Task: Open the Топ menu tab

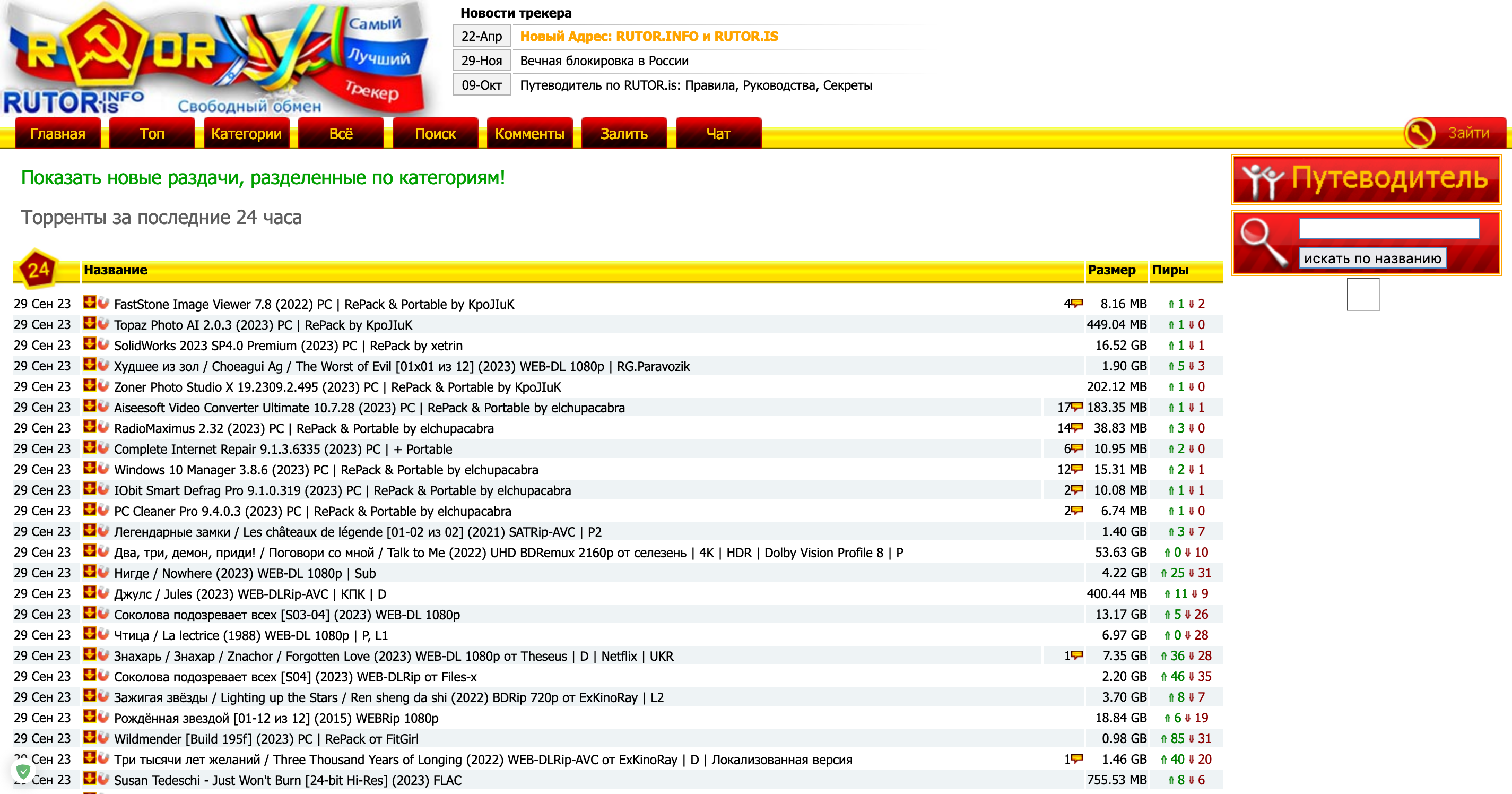Action: click(152, 134)
